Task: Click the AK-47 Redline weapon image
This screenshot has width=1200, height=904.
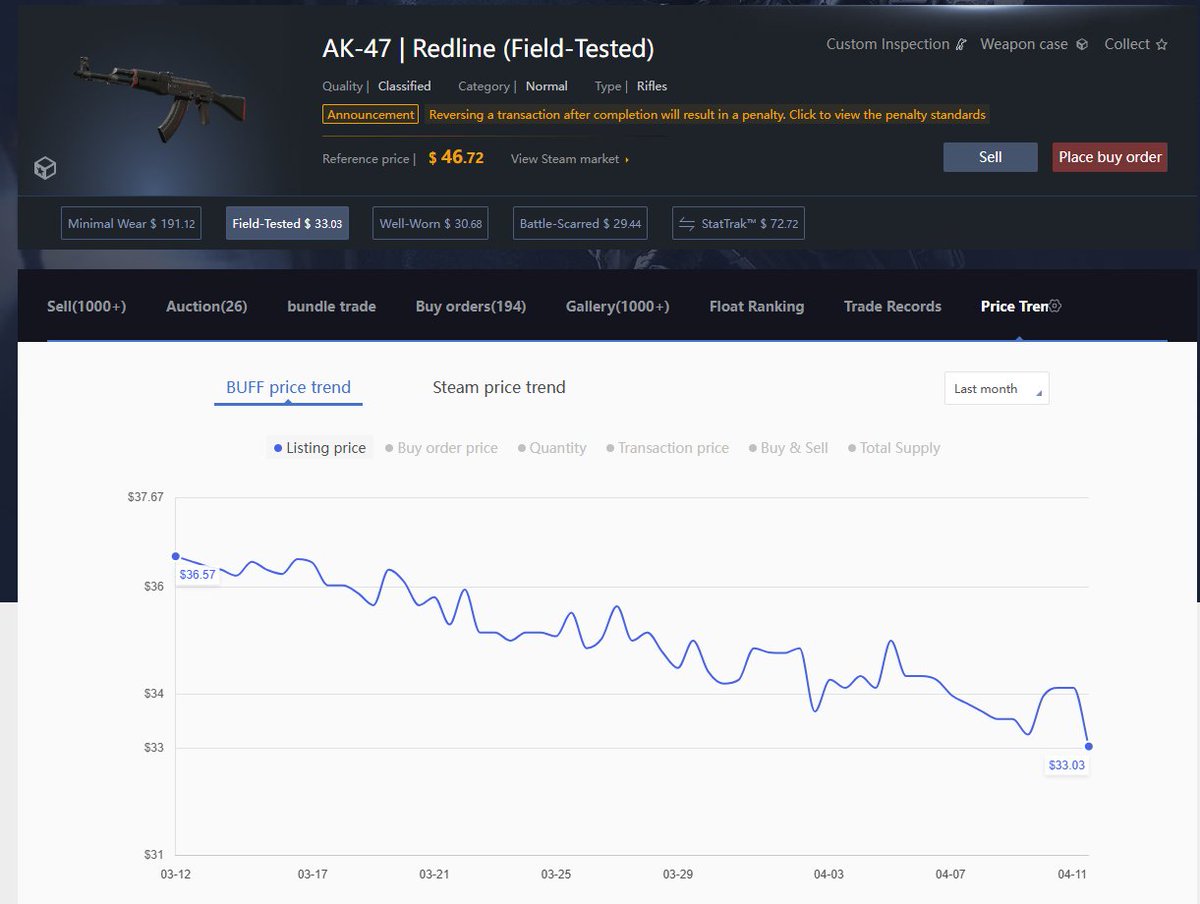Action: [160, 99]
